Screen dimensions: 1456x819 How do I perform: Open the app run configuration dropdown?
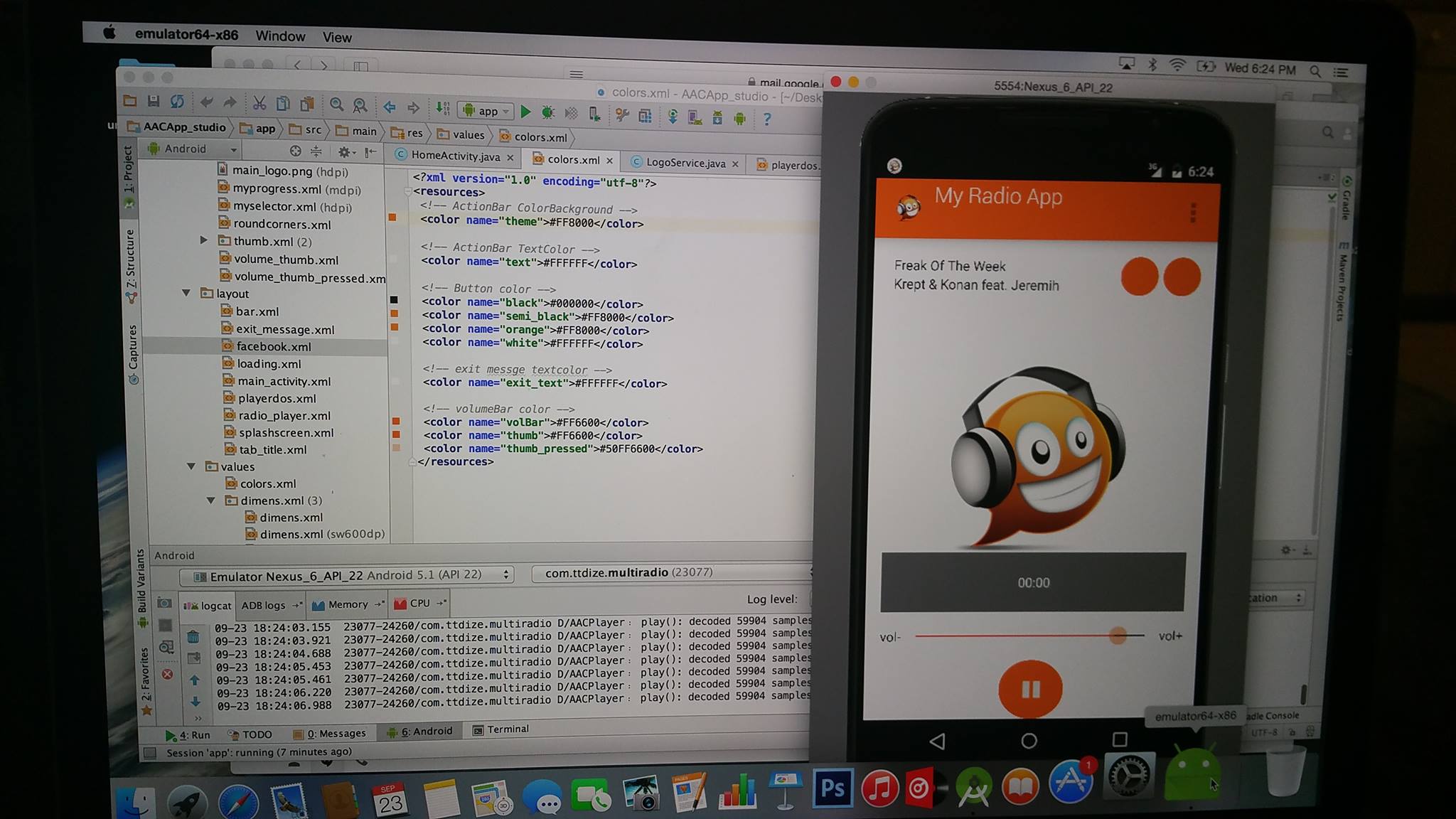pyautogui.click(x=486, y=111)
